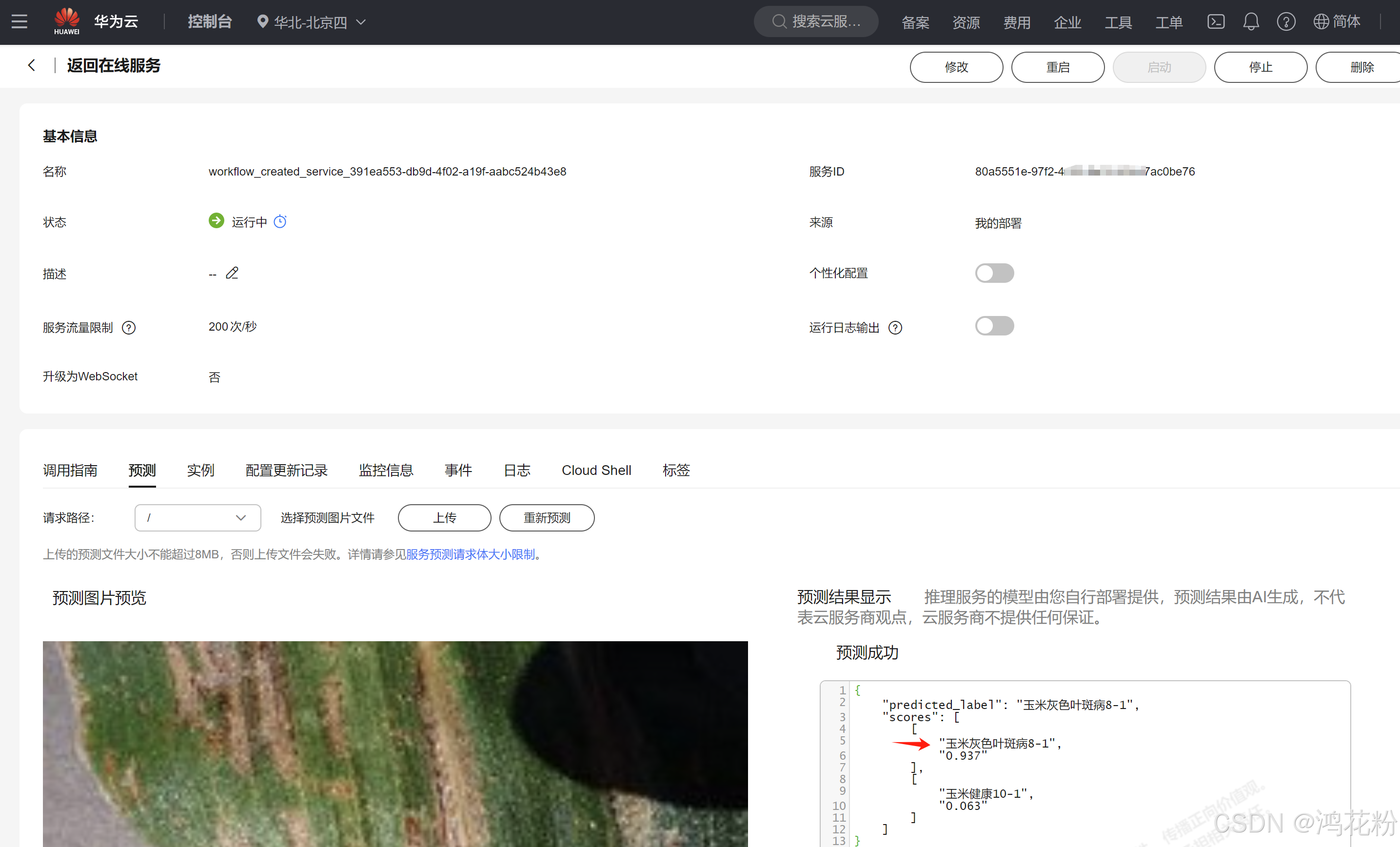
Task: Click the search cloud services box
Action: 816,21
